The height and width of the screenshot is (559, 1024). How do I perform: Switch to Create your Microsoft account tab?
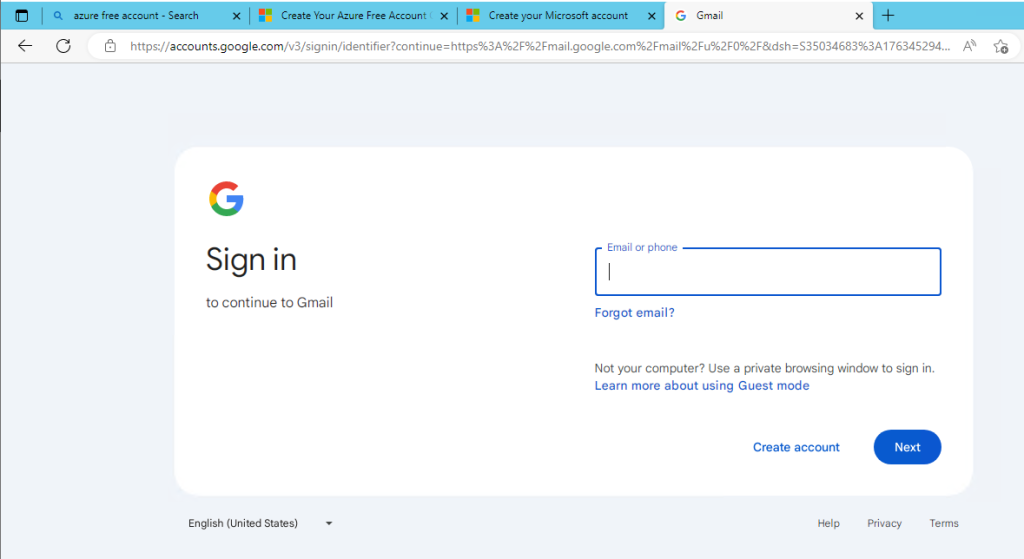coord(557,16)
